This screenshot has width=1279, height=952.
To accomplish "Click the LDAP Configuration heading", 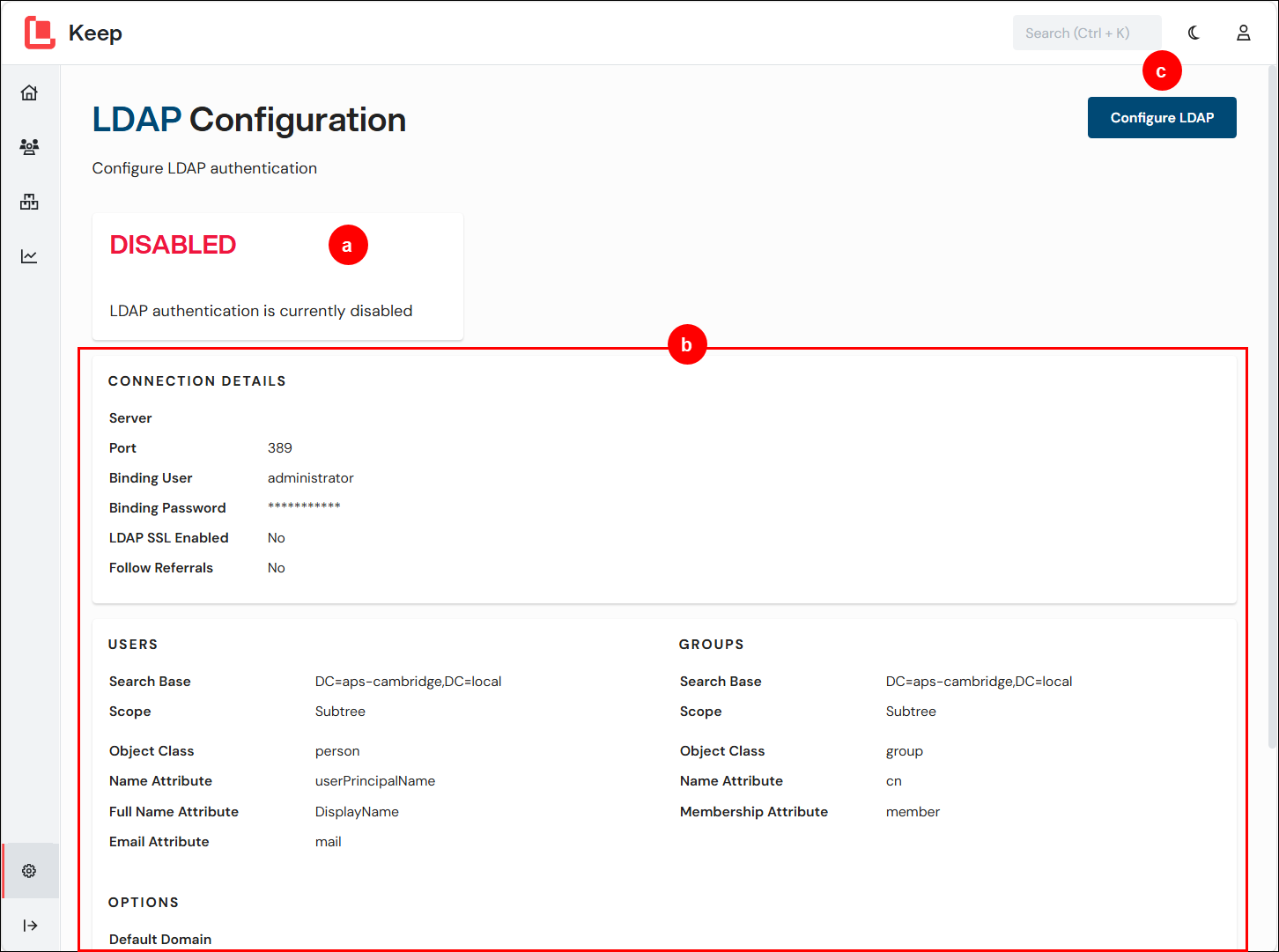I will [249, 120].
